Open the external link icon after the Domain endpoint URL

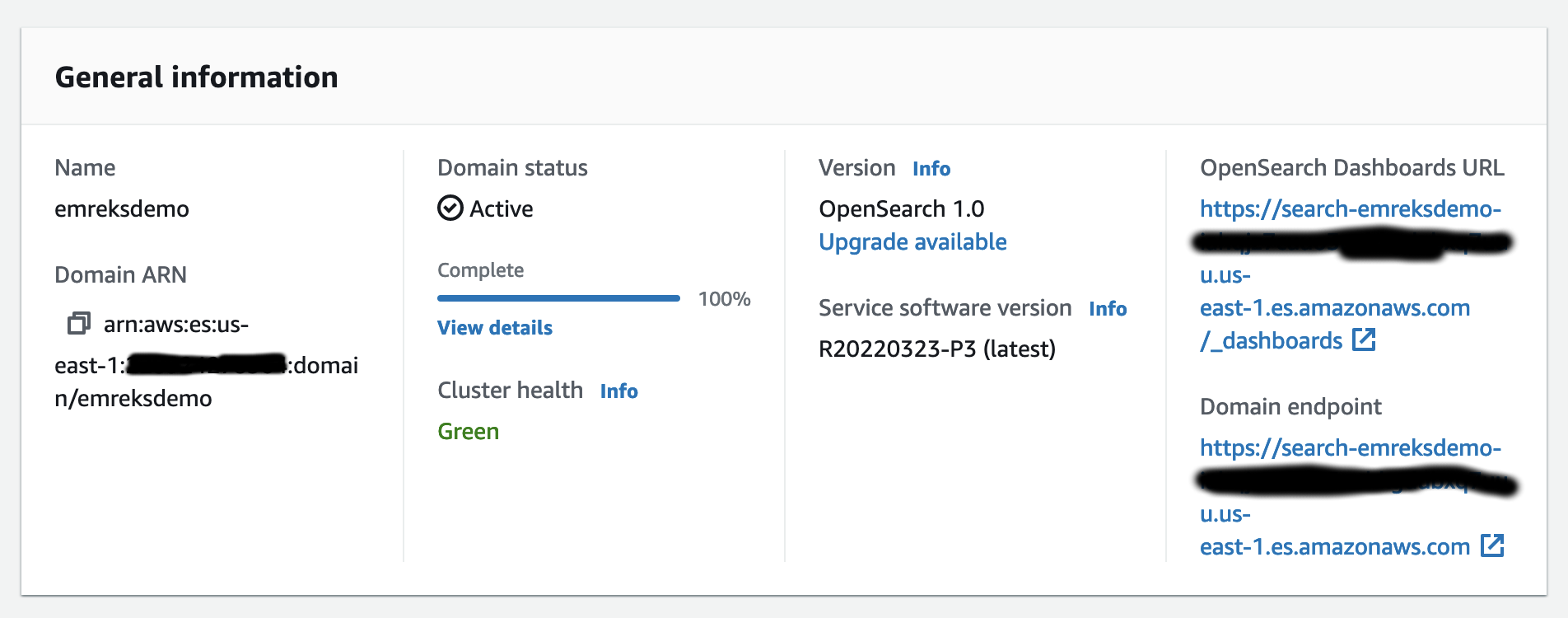pyautogui.click(x=1492, y=545)
